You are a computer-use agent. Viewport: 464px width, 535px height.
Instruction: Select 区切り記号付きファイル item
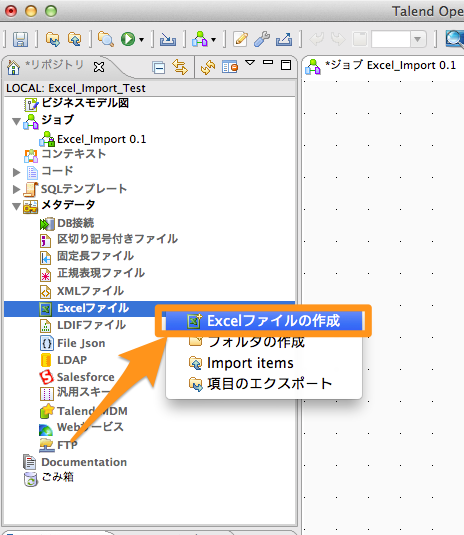(x=117, y=239)
